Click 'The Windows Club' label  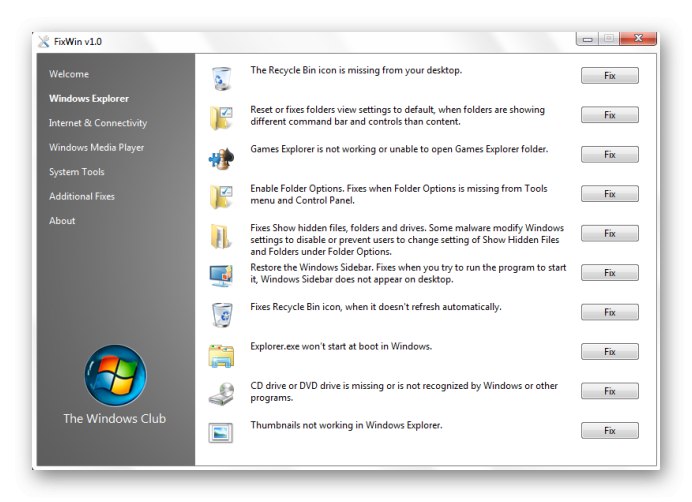(115, 419)
